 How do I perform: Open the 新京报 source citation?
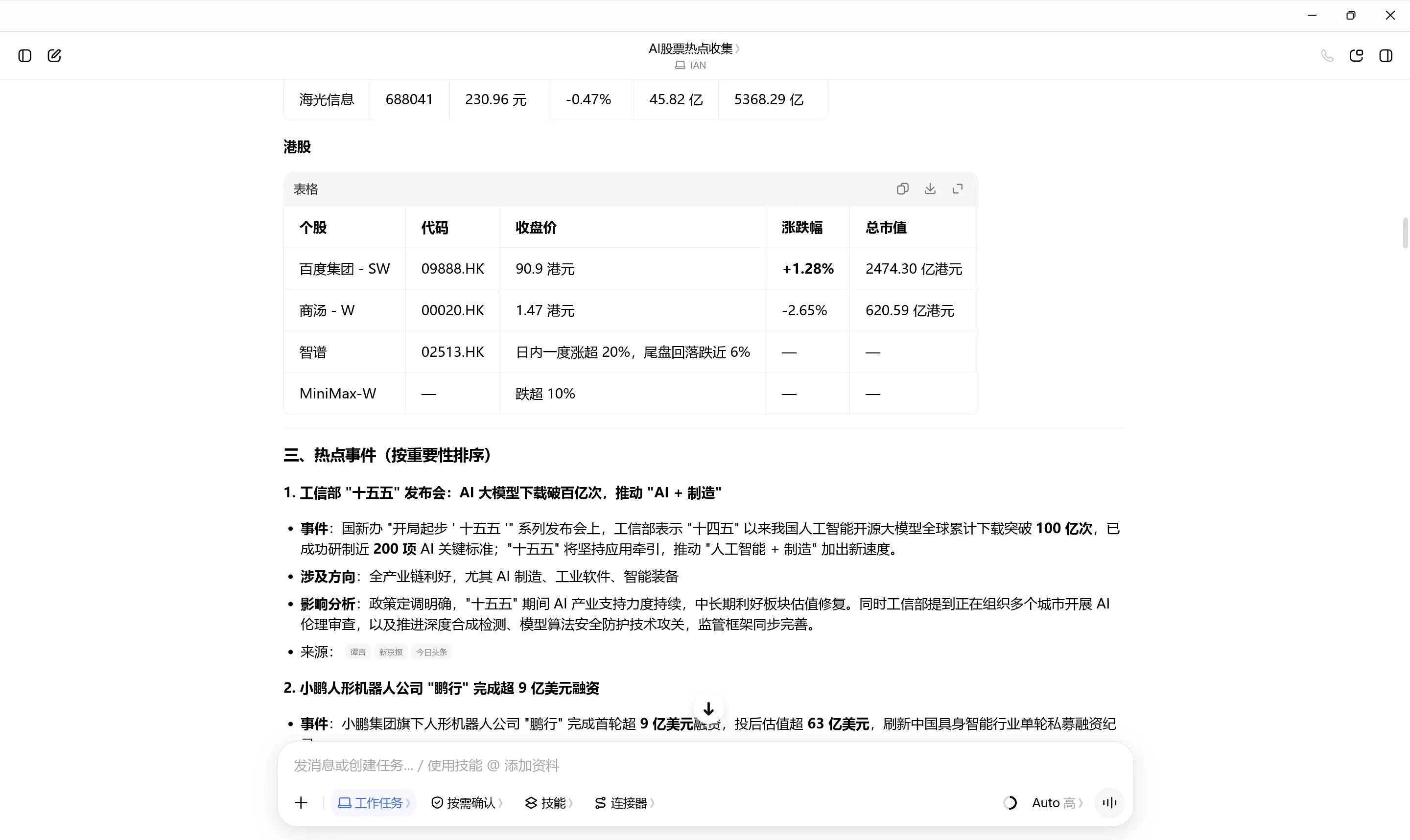tap(391, 652)
